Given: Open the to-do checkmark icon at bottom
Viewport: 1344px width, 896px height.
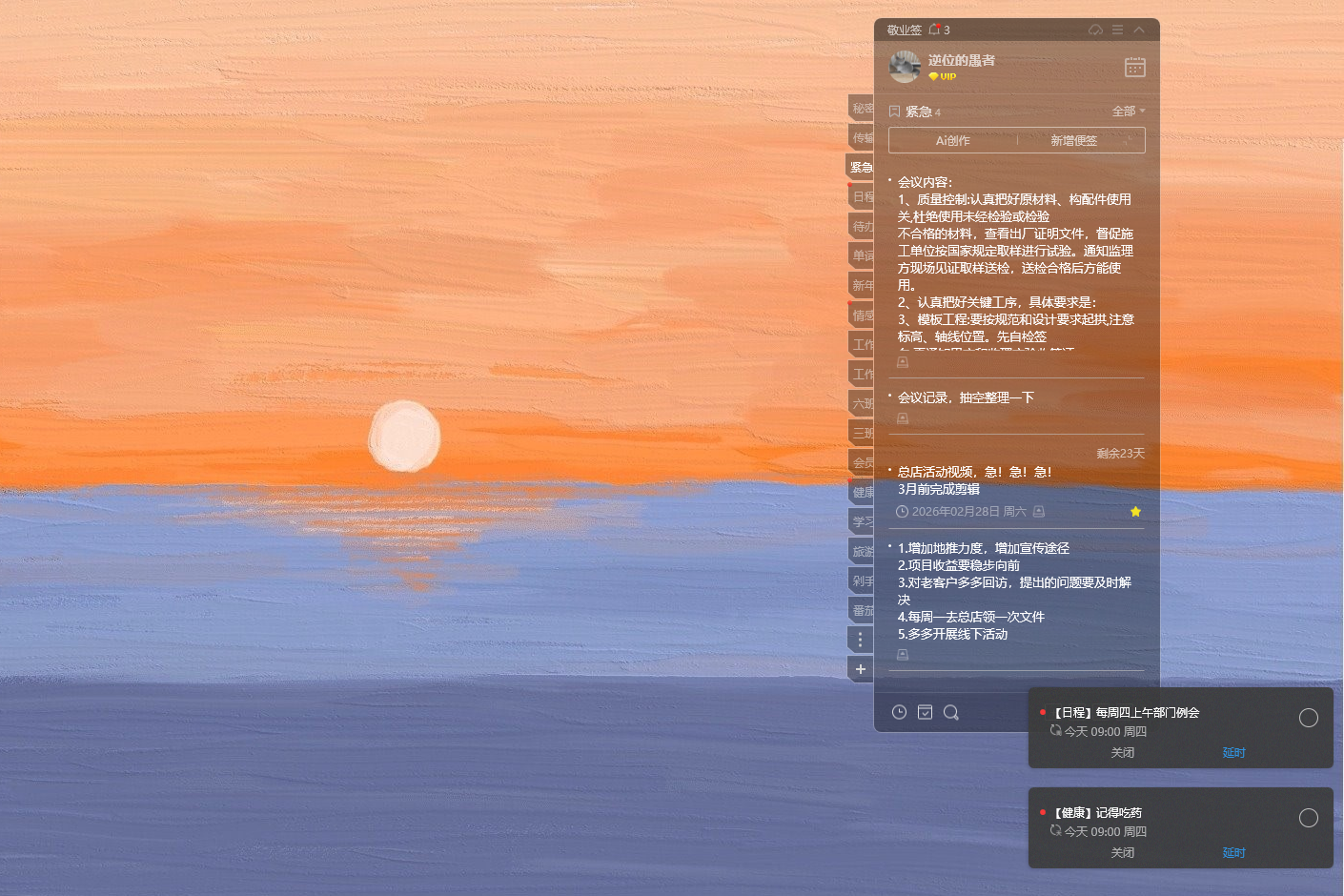Looking at the screenshot, I should [926, 712].
